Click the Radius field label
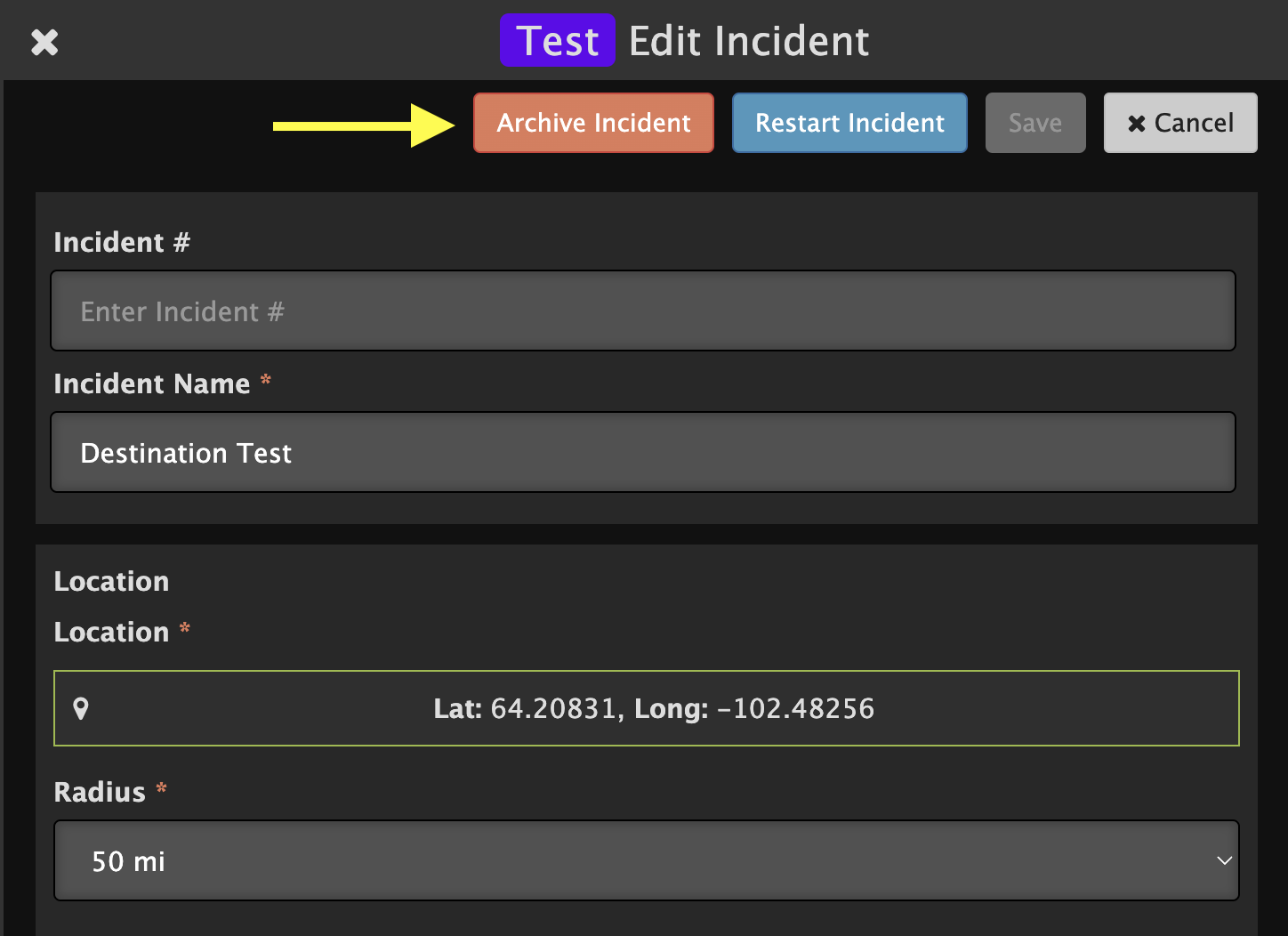 pos(100,792)
